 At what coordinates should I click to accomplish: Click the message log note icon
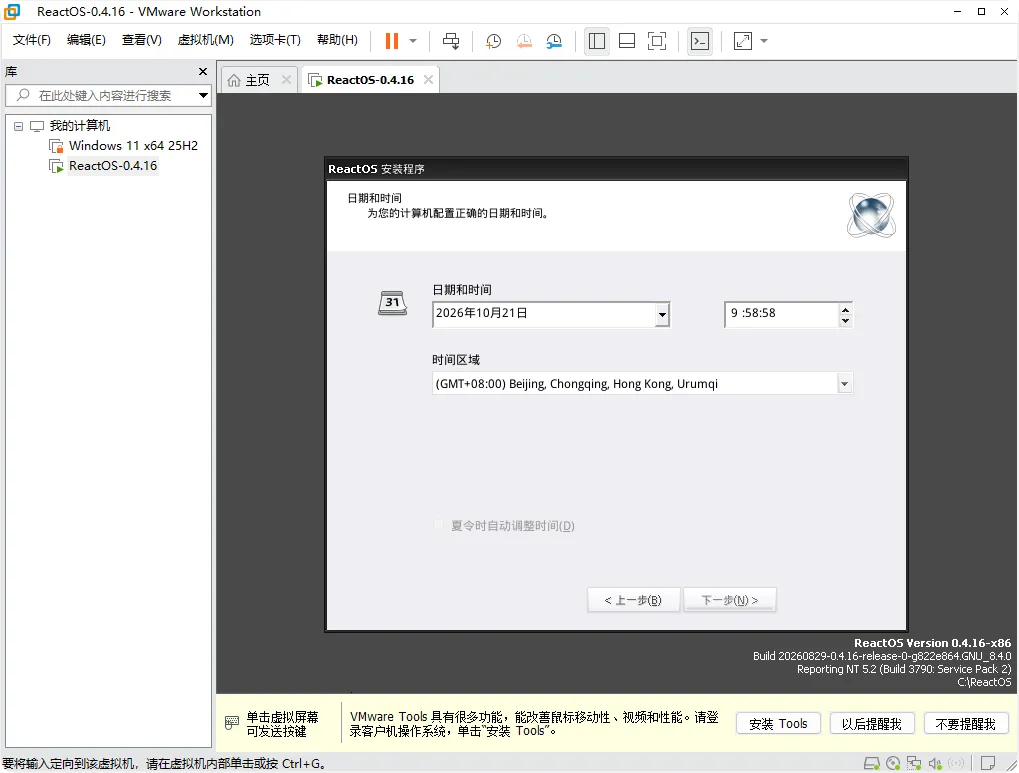[x=988, y=763]
